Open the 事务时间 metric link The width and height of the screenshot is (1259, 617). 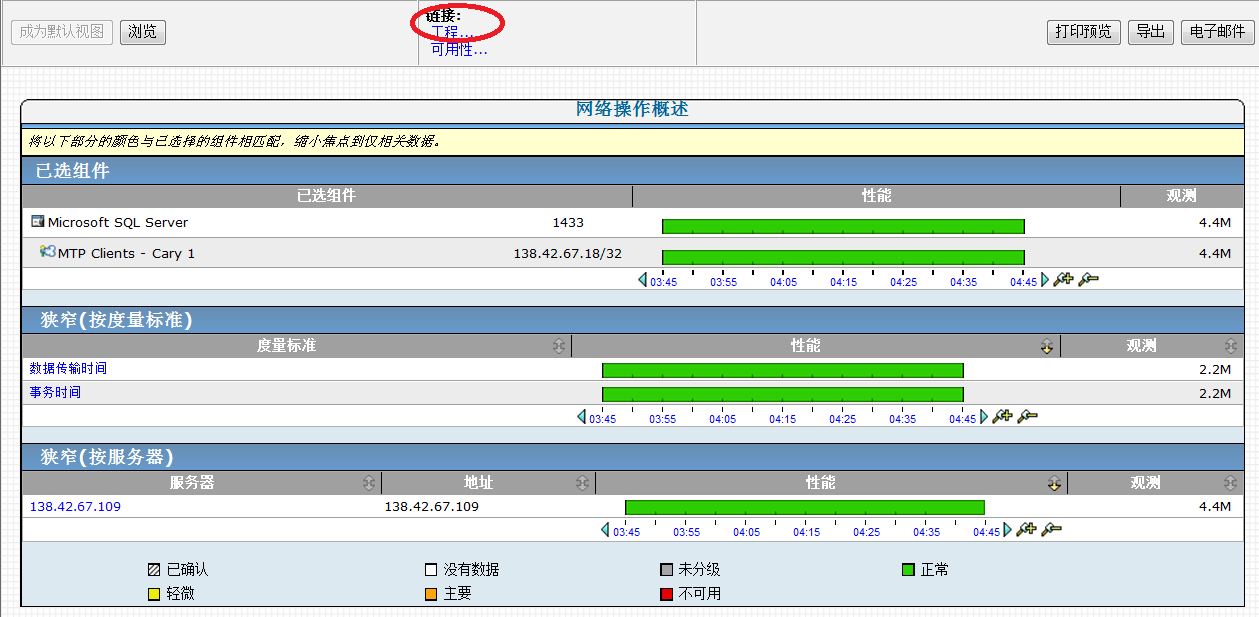[55, 392]
